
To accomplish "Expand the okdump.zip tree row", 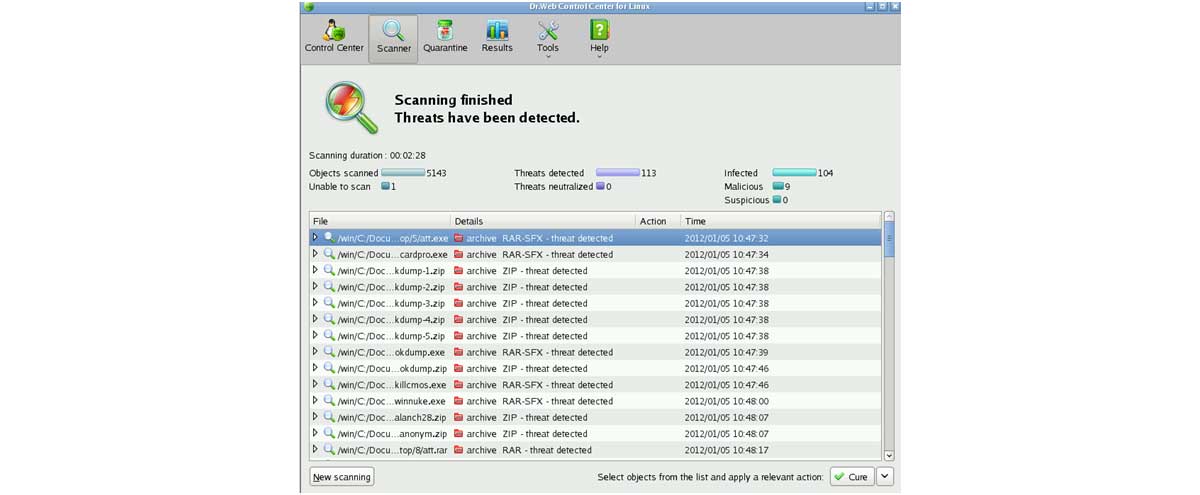I will [x=315, y=368].
